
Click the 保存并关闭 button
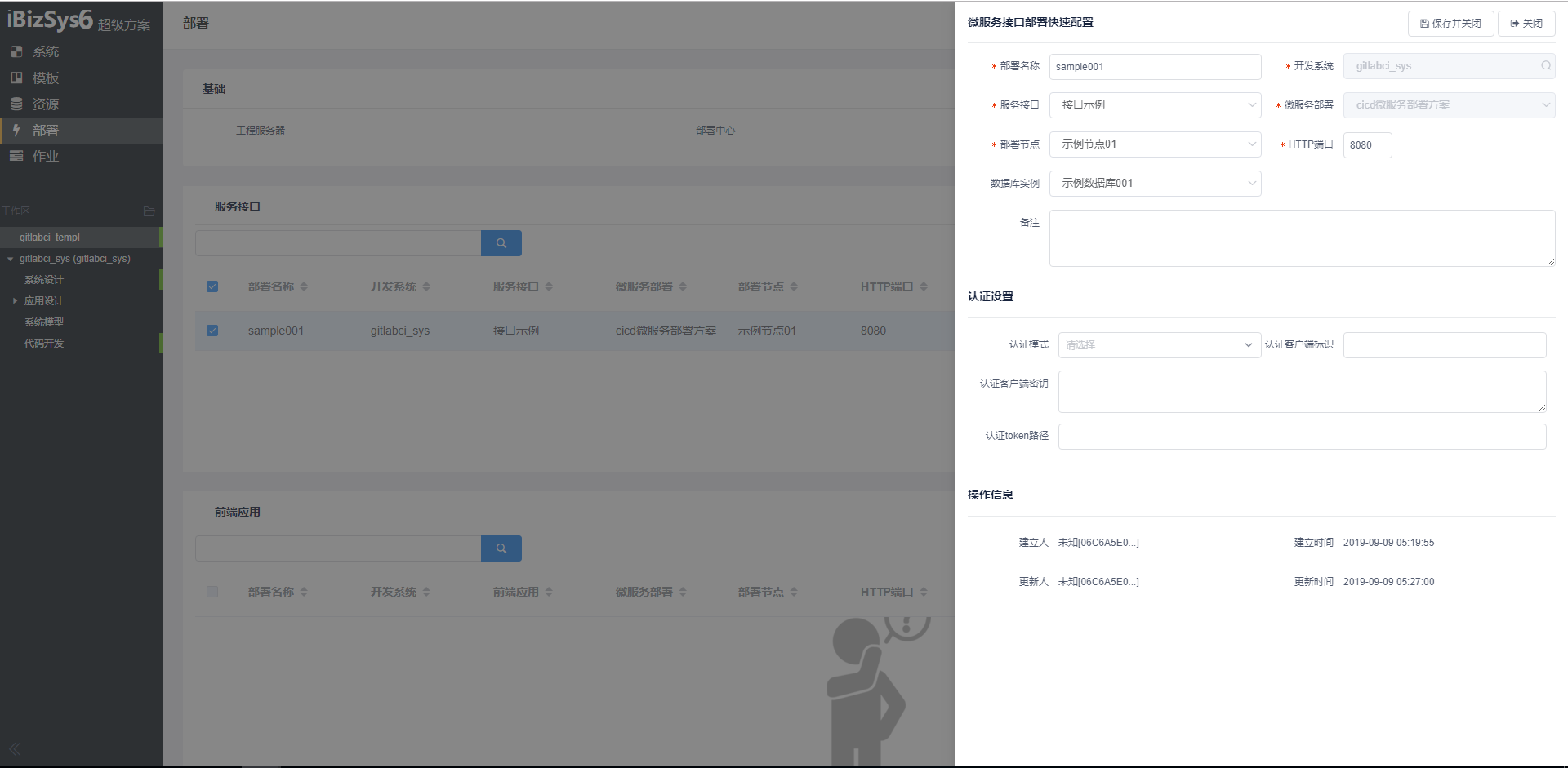tap(1450, 24)
